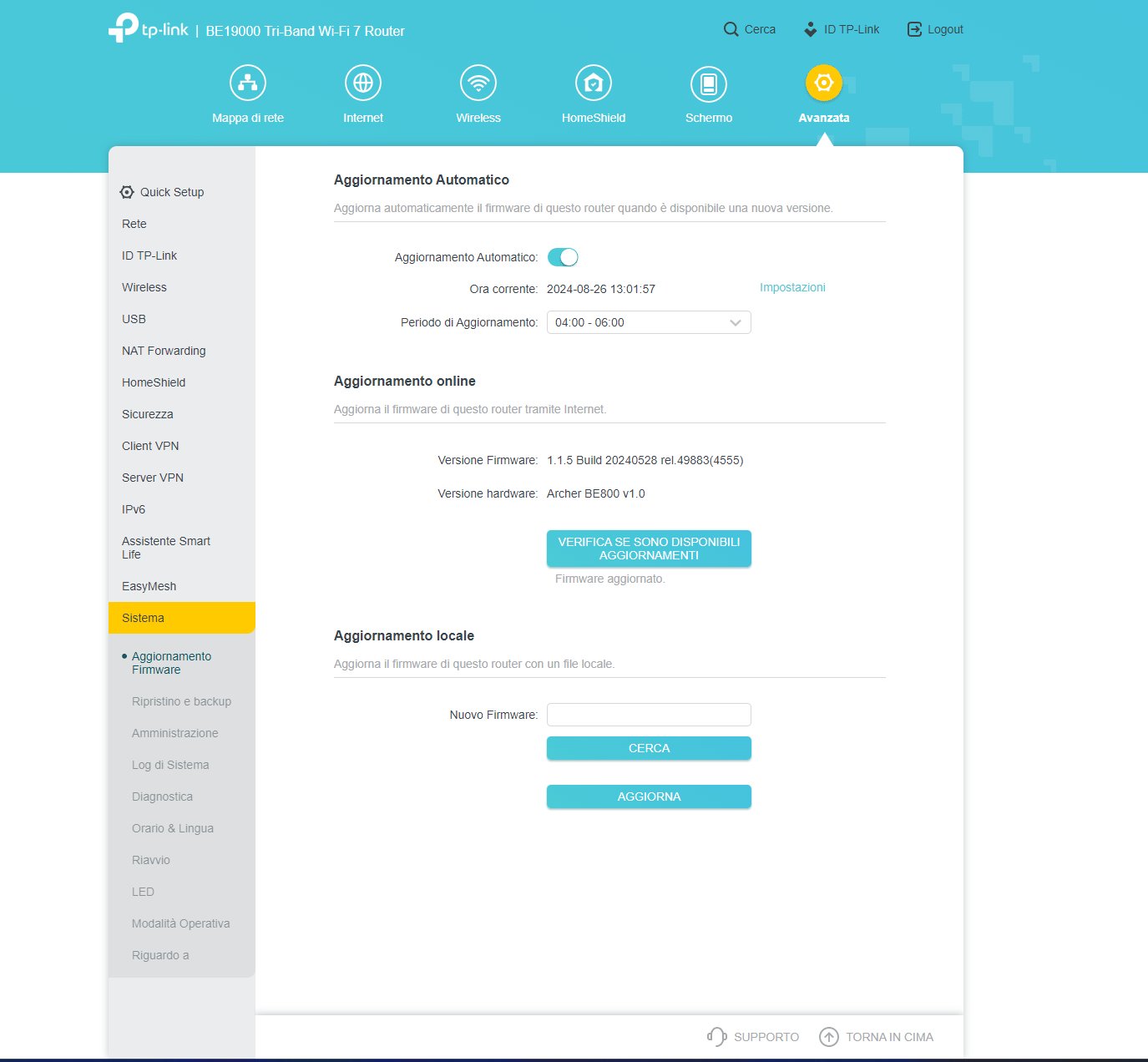Open Orario & Lingua
This screenshot has height=1062, width=1148.
point(173,828)
